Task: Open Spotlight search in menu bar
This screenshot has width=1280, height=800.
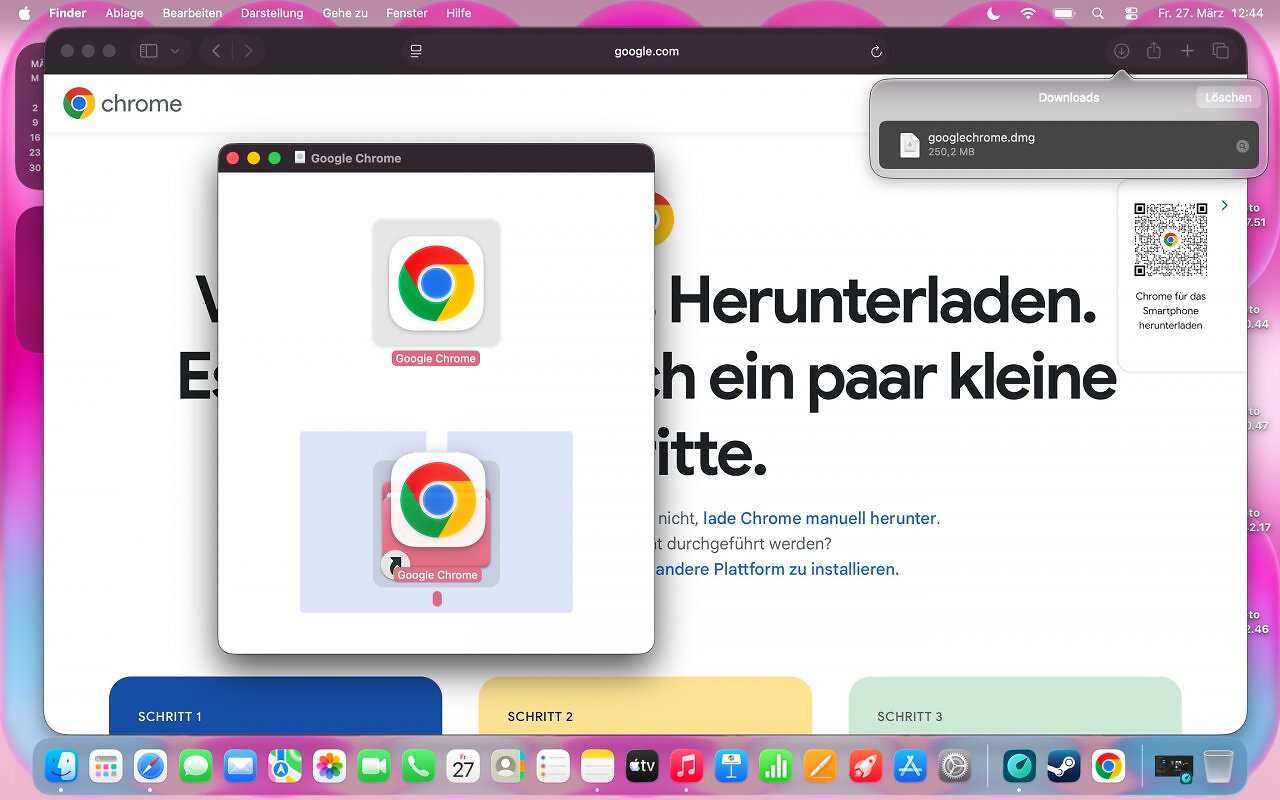Action: [x=1098, y=13]
